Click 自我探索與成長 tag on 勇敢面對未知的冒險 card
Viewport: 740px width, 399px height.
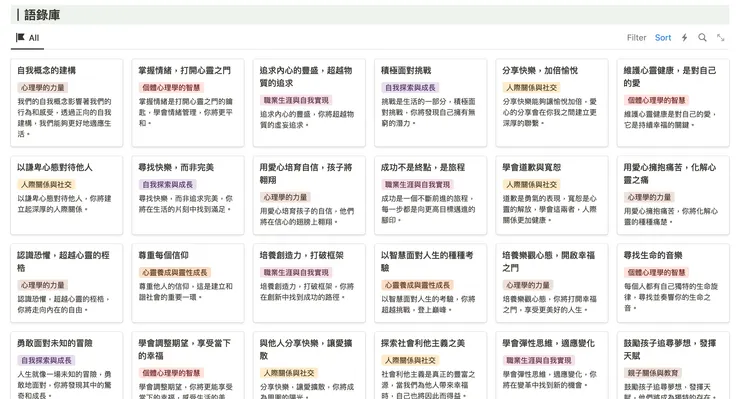pos(46,360)
